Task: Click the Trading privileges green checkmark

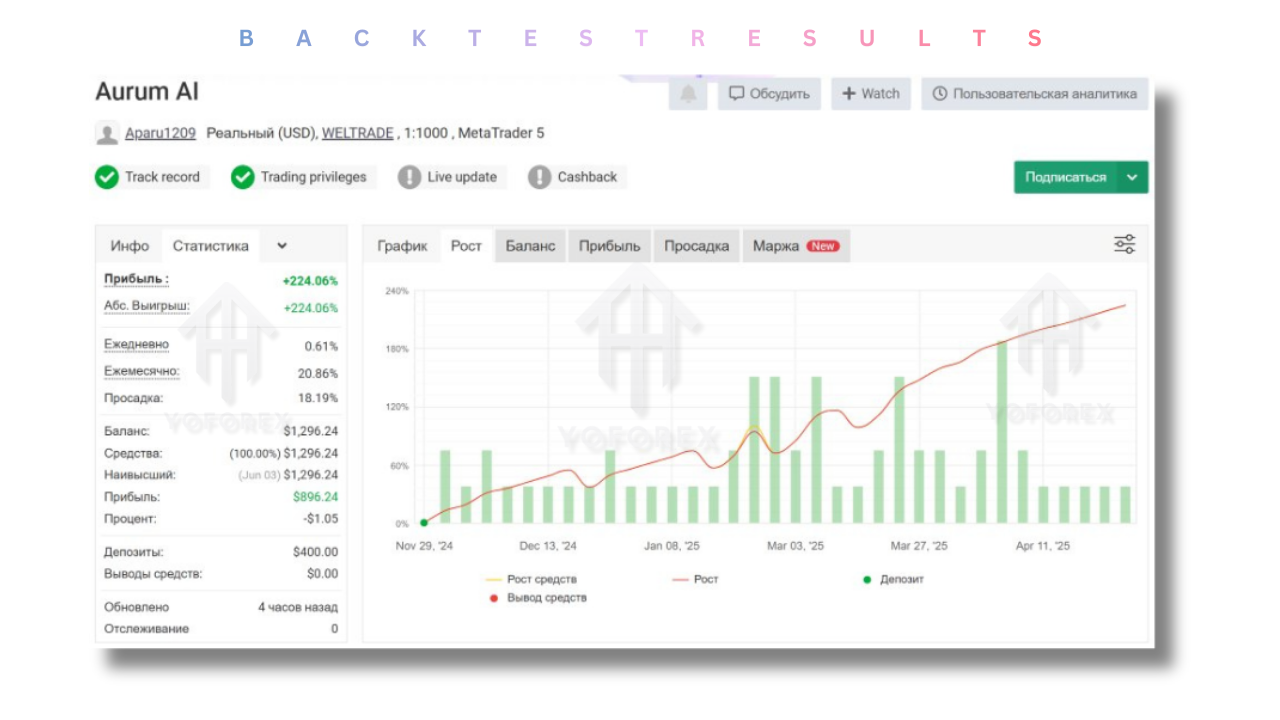Action: pyautogui.click(x=243, y=177)
